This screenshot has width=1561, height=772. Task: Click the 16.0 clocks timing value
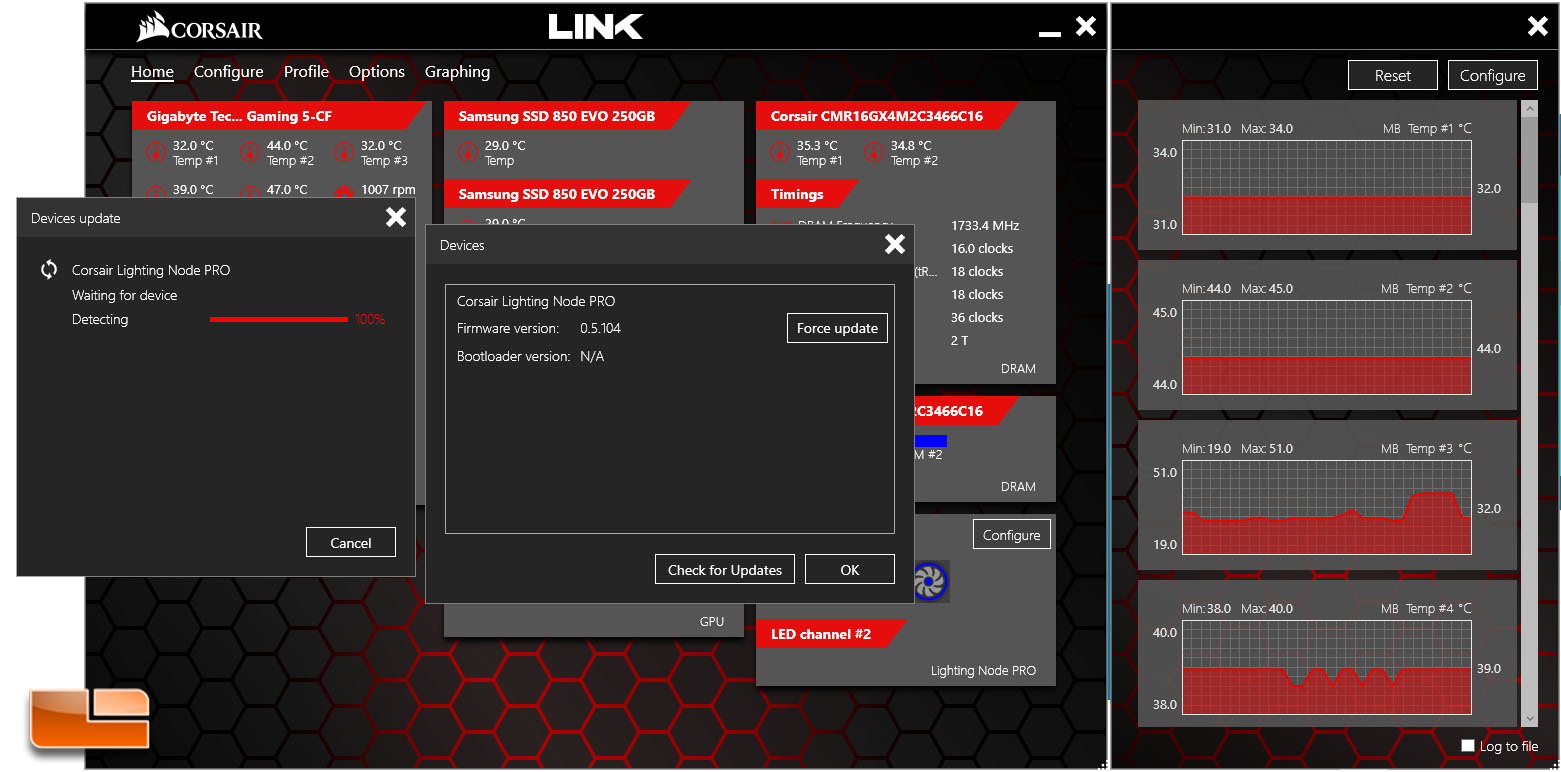982,249
